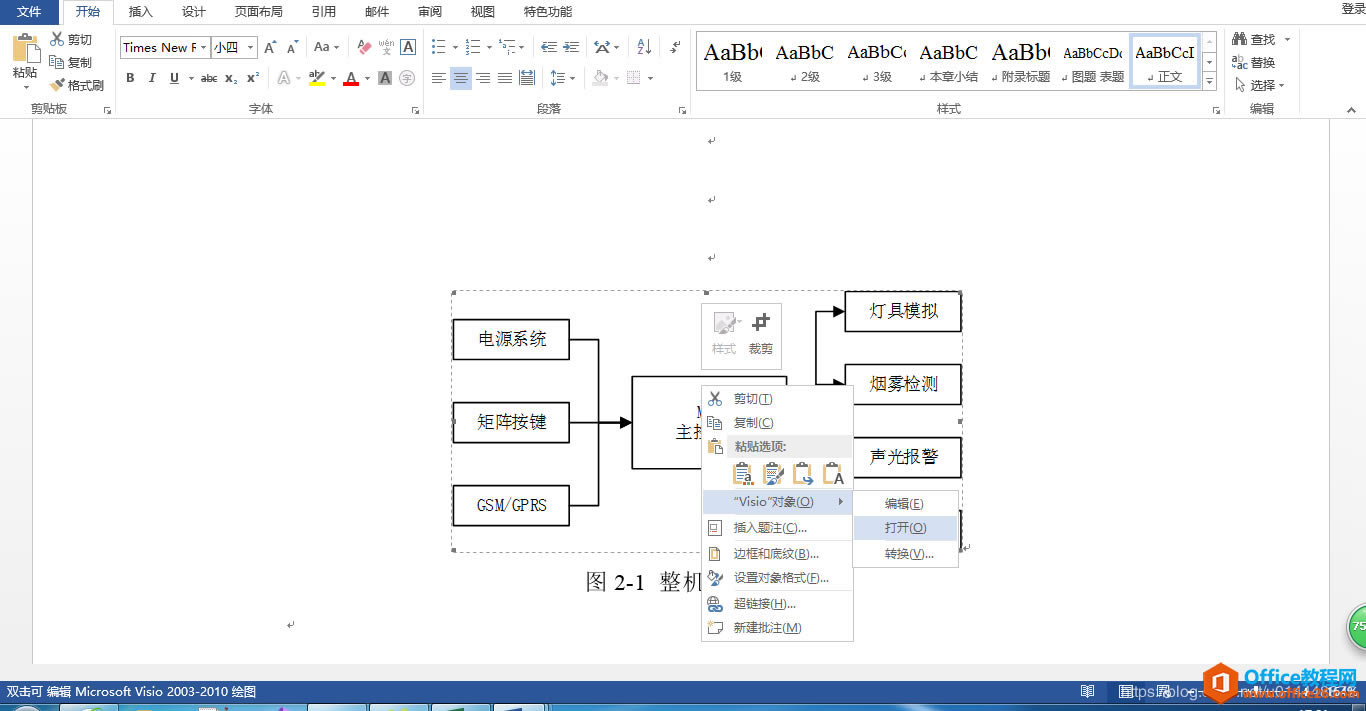Click the Clear Formatting eraser icon
1366x711 pixels.
pyautogui.click(x=364, y=47)
